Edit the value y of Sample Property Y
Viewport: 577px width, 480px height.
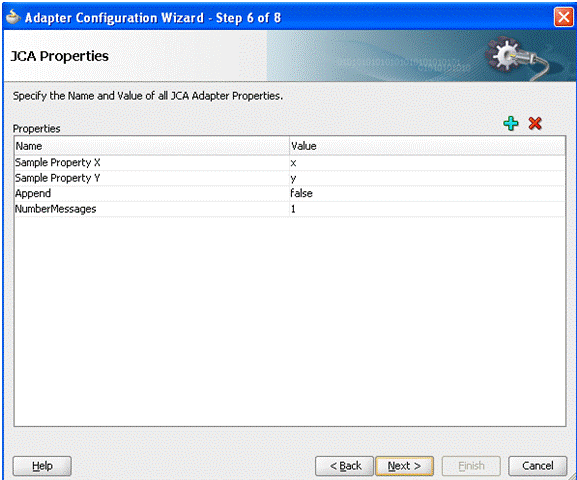(427, 178)
